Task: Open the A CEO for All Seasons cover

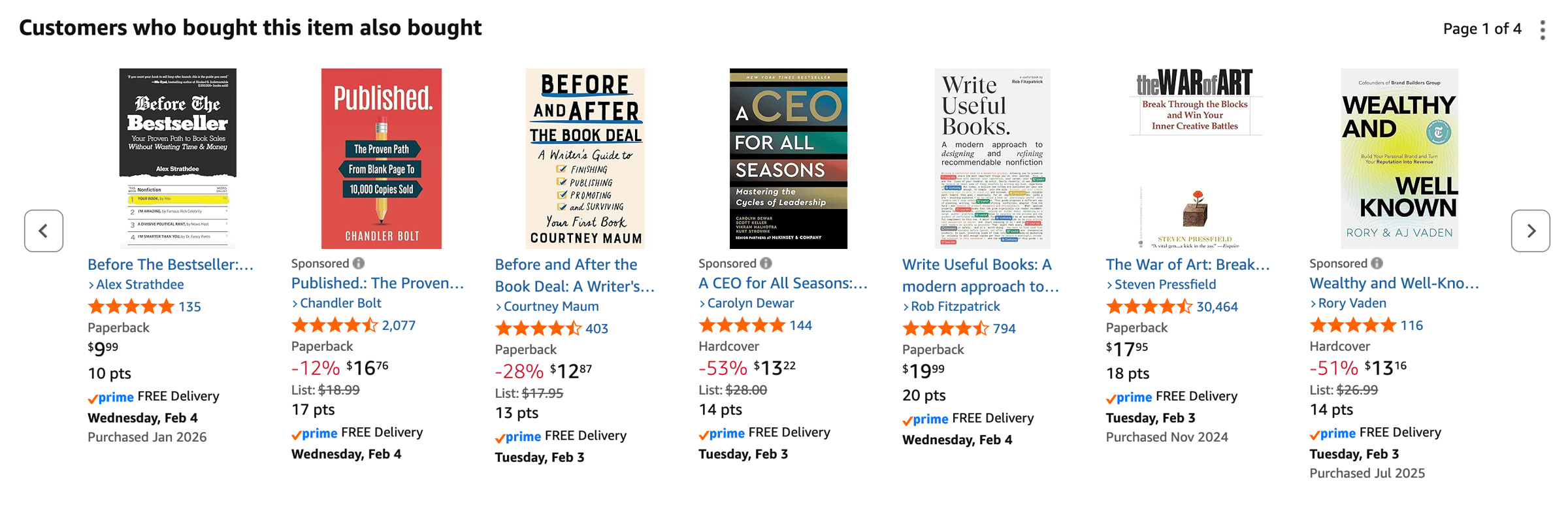Action: pos(788,159)
